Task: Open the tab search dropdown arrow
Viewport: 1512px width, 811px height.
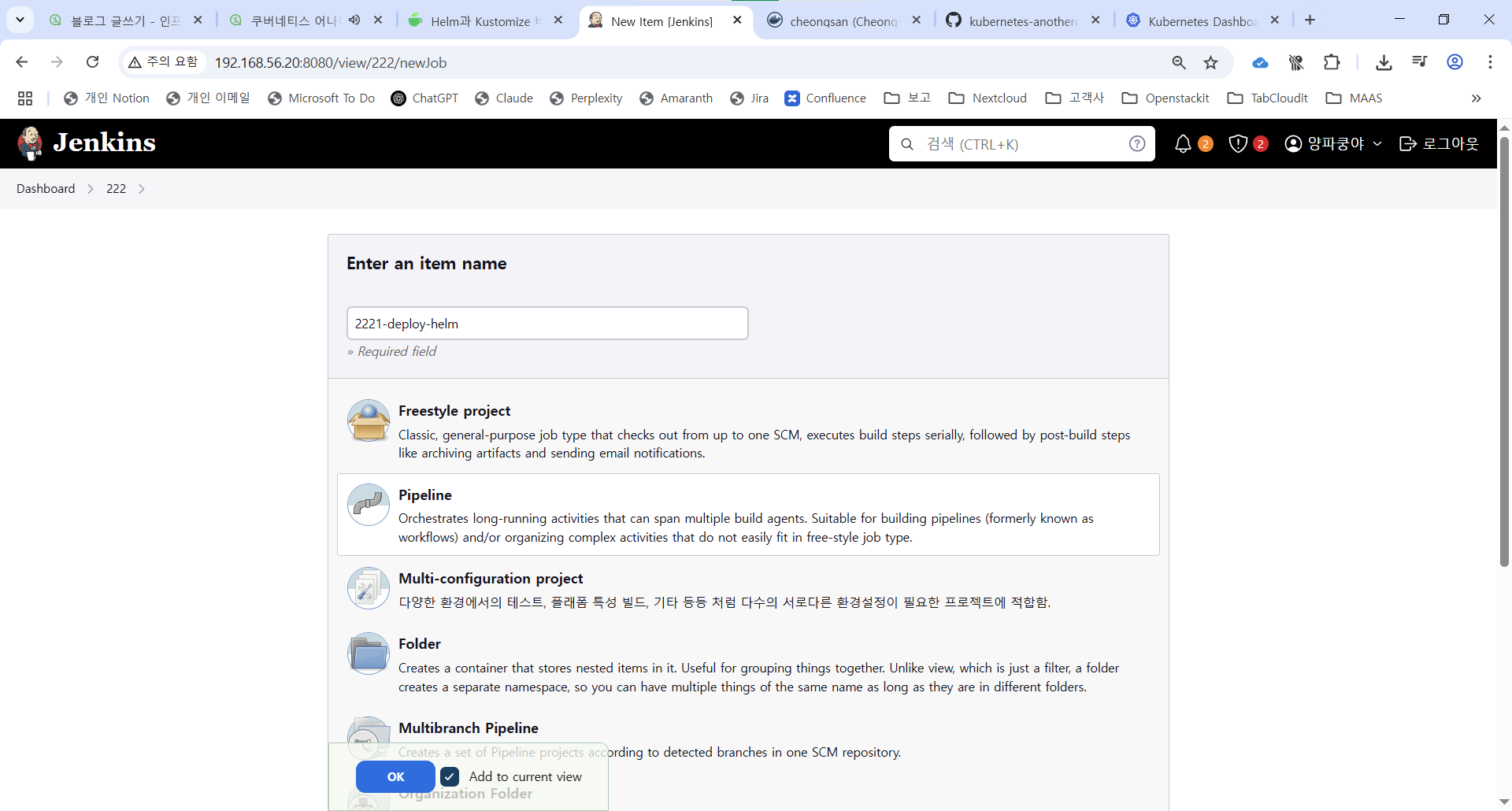Action: pos(20,20)
